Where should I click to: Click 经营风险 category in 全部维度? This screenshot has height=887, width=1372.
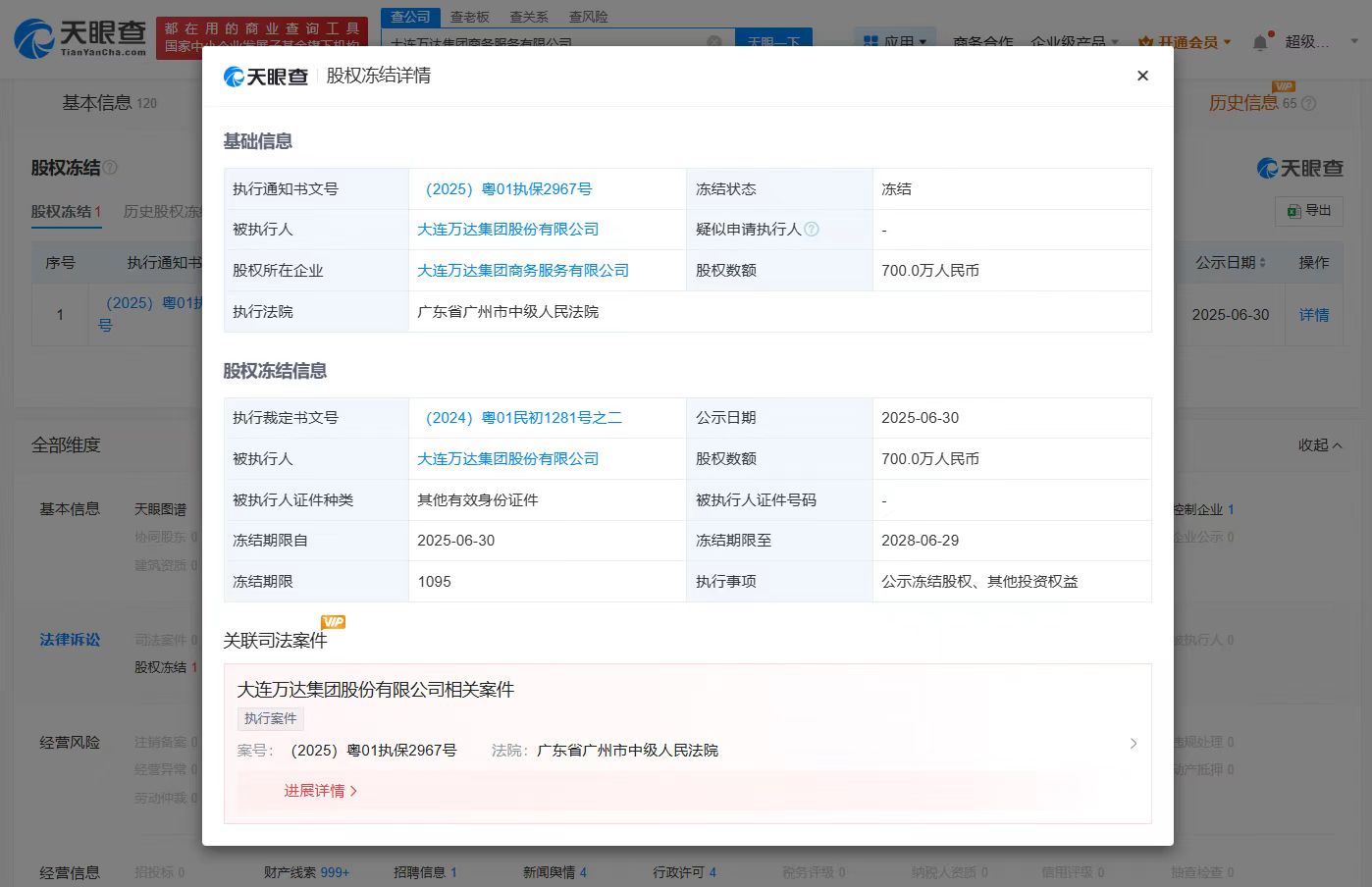point(70,742)
